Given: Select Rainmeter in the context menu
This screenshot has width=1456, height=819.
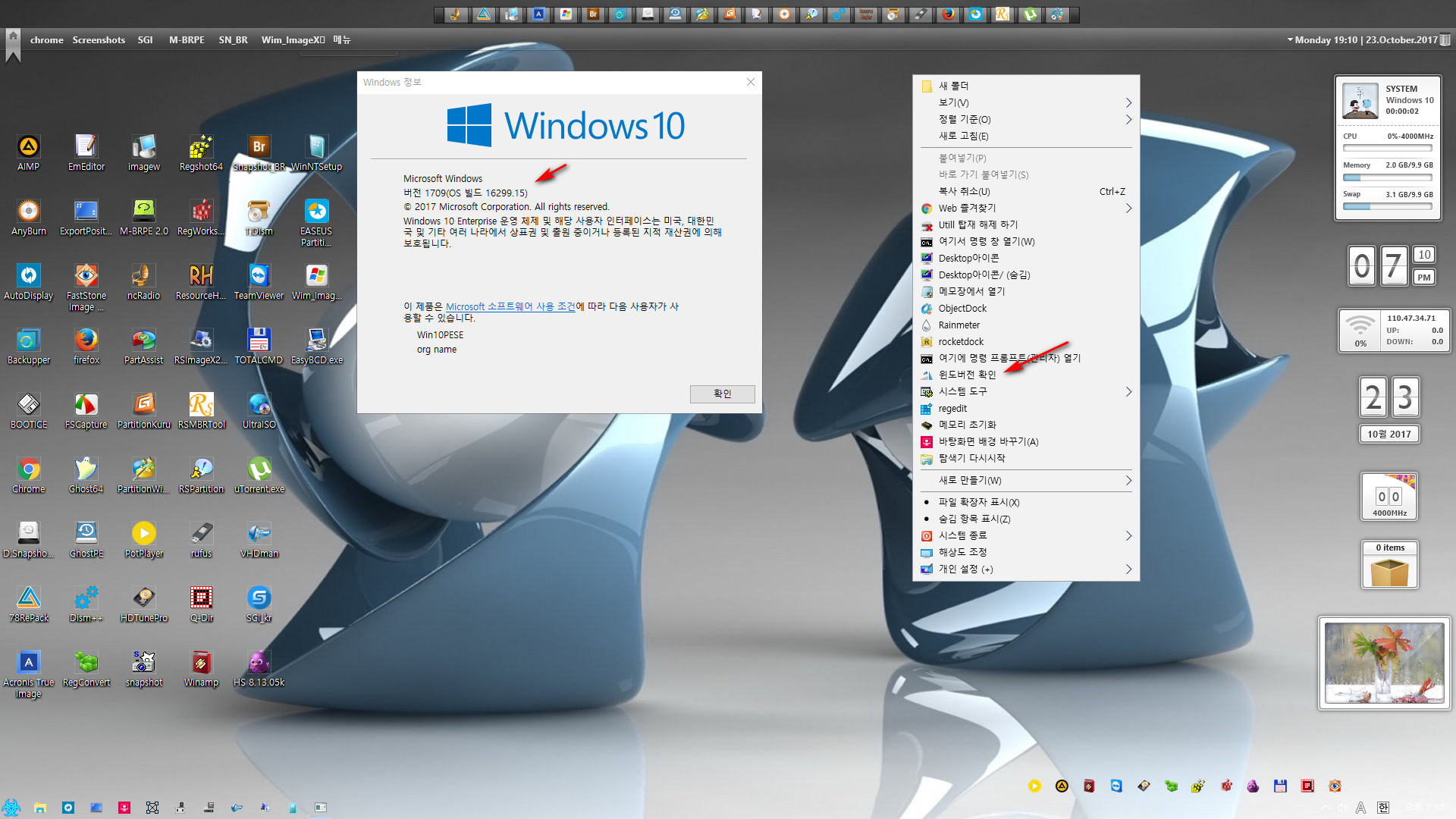Looking at the screenshot, I should coord(1025,325).
